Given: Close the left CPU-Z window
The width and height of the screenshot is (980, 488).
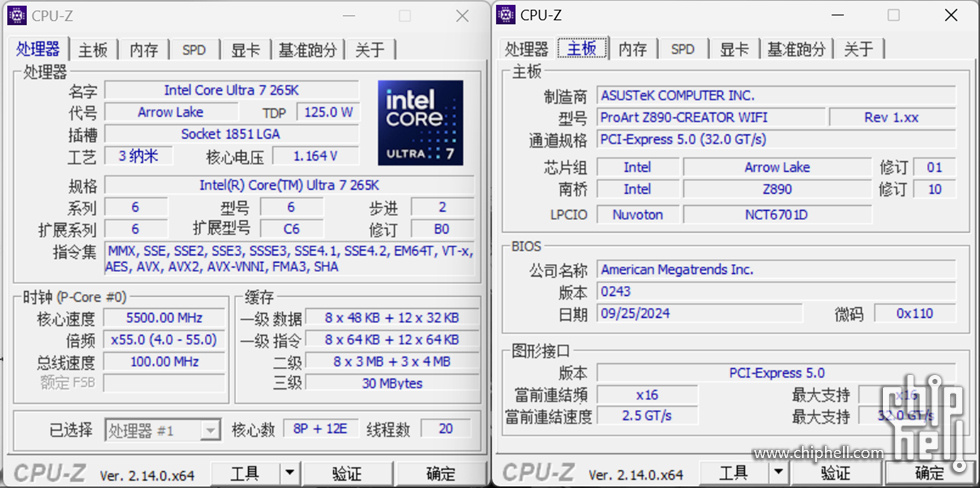Looking at the screenshot, I should click(462, 16).
